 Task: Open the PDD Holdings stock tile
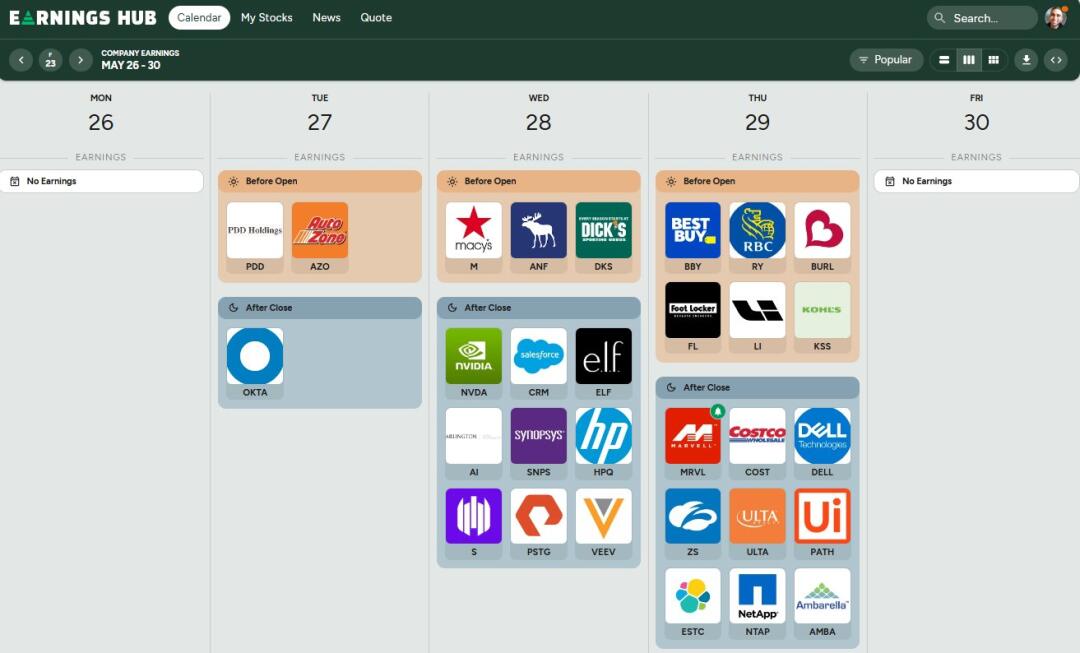coord(255,238)
